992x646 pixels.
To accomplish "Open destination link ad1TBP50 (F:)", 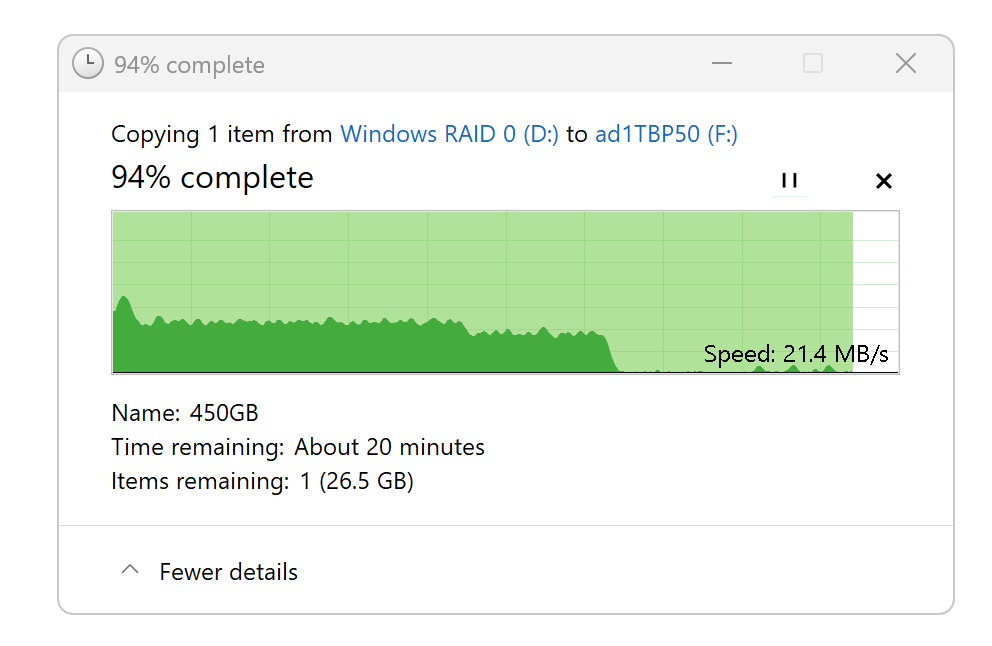I will (666, 134).
